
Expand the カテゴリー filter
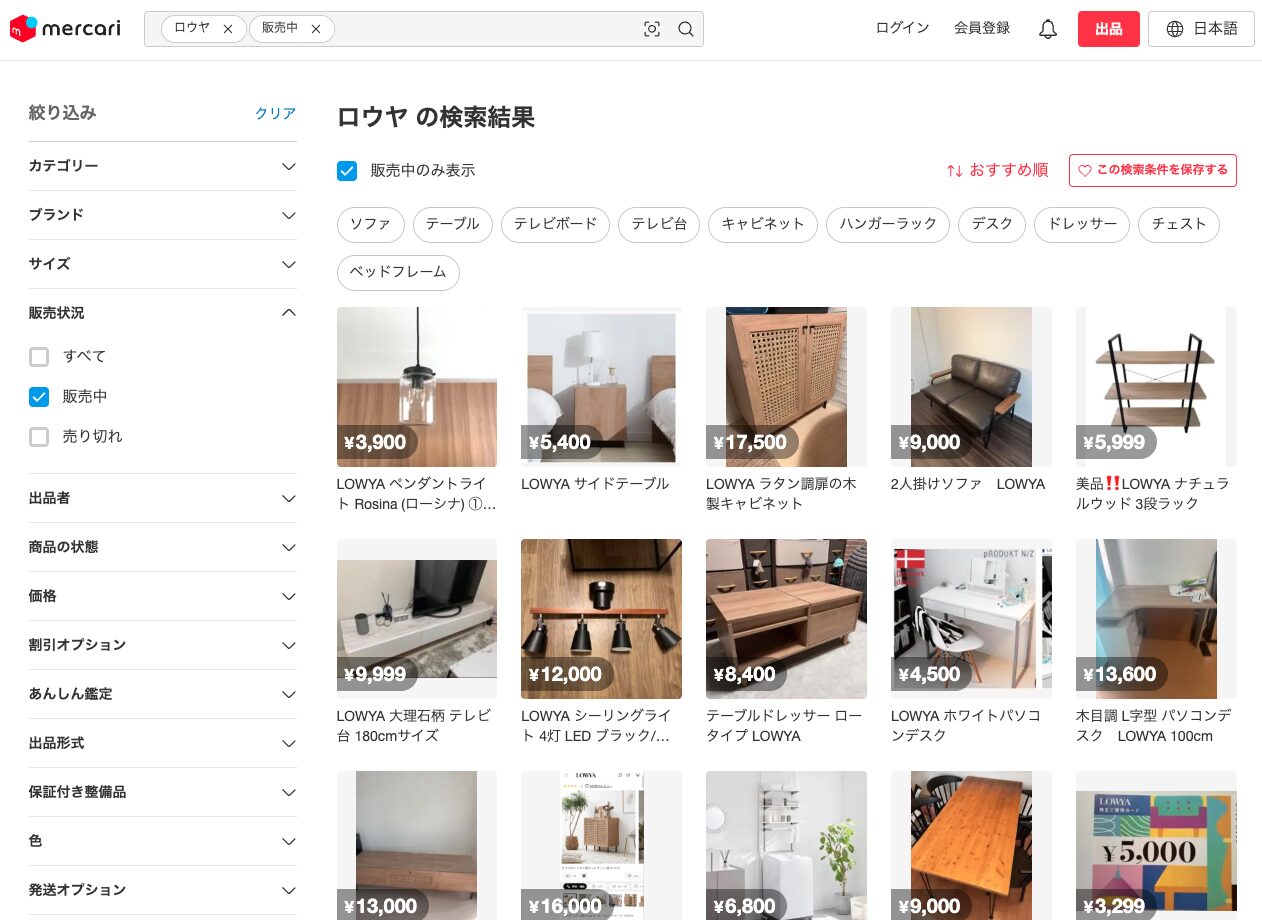[288, 166]
